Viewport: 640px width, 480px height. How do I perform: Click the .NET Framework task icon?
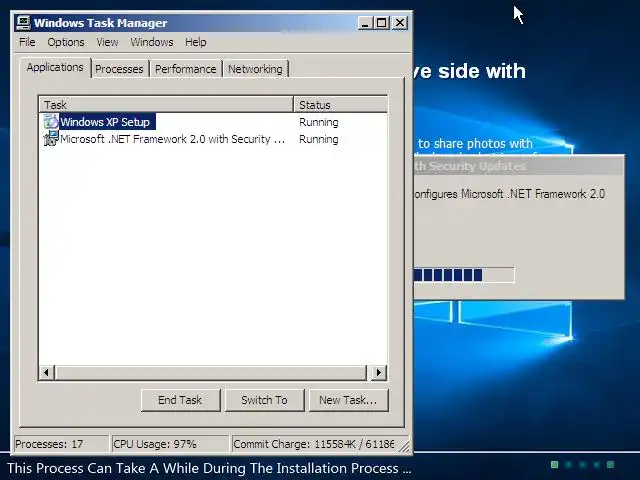pyautogui.click(x=51, y=139)
